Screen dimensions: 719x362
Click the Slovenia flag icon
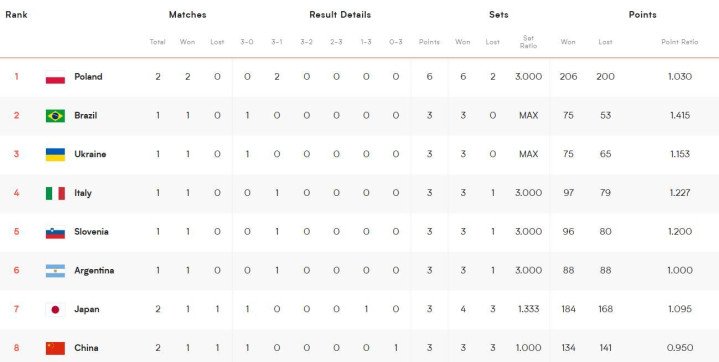[55, 232]
